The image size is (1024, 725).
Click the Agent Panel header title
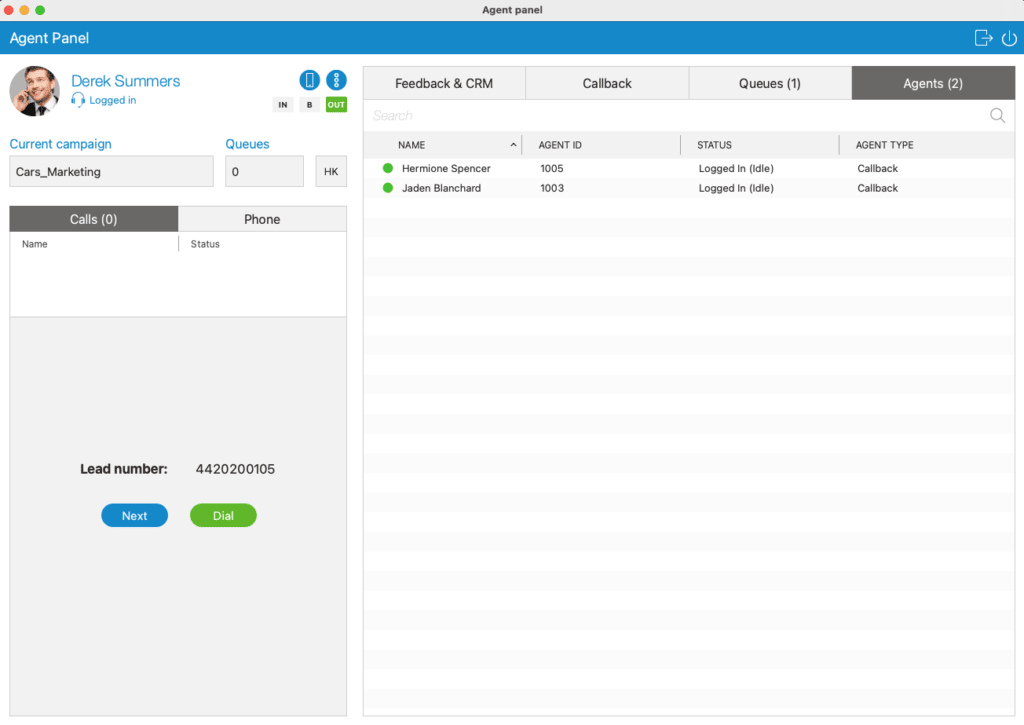(49, 38)
